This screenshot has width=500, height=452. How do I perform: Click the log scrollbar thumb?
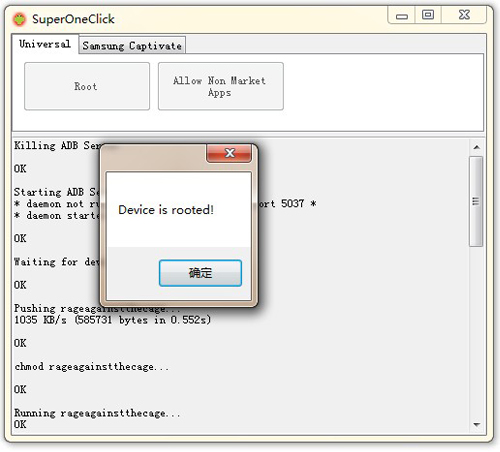pyautogui.click(x=476, y=202)
